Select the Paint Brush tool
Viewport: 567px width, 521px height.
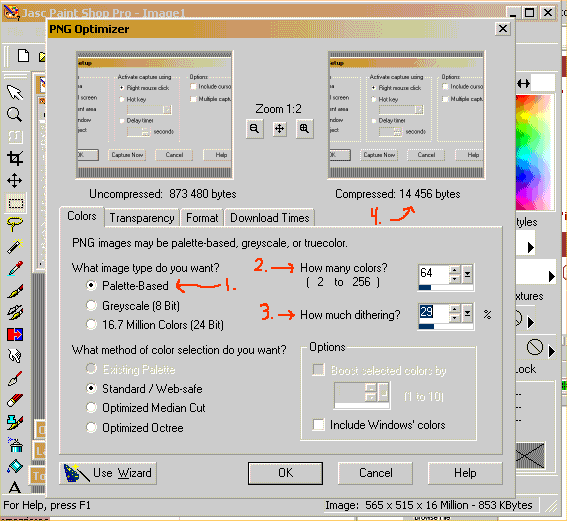15,291
